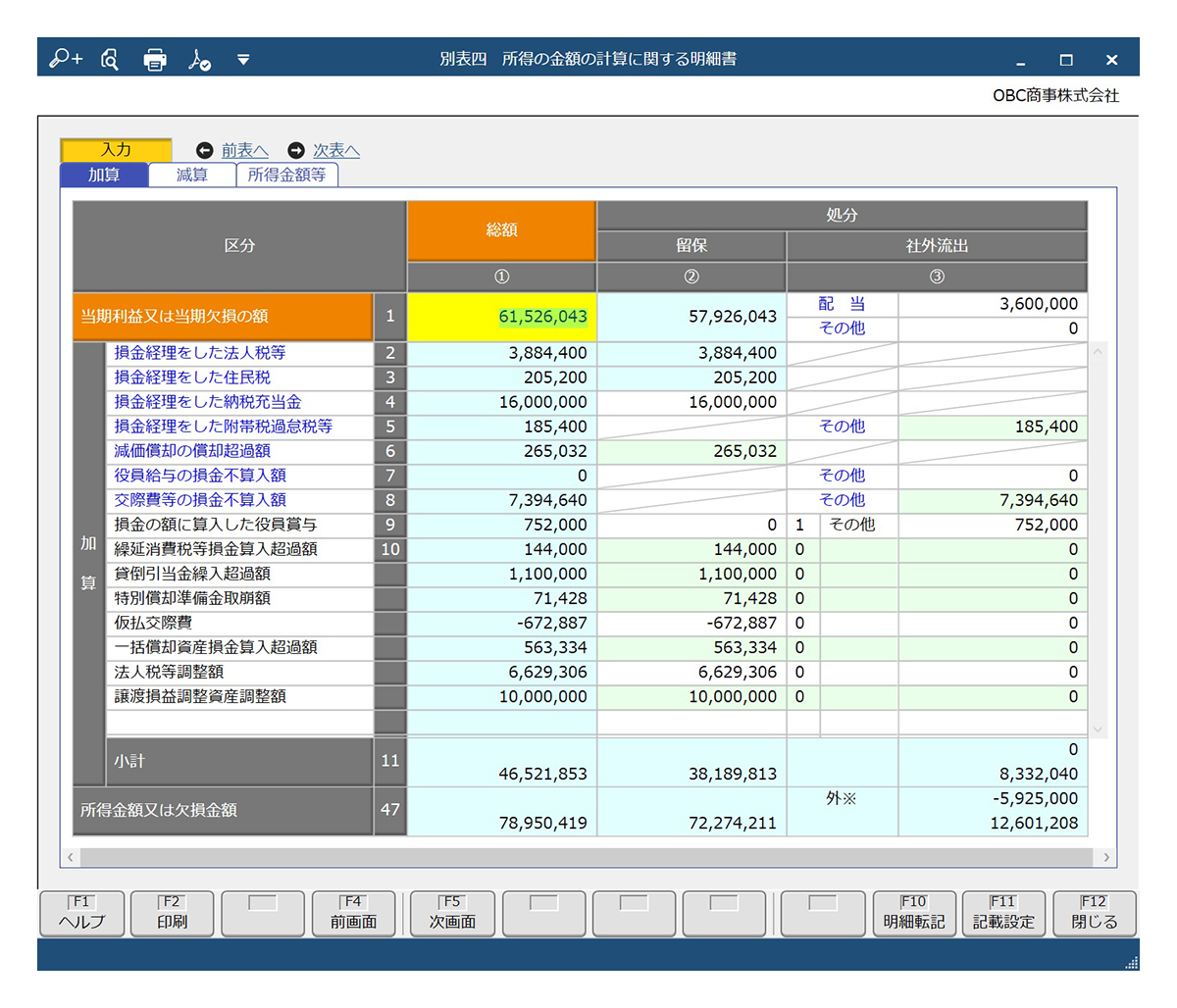Click the F11 記載設定 button
This screenshot has height=1008, width=1177.
click(1003, 913)
